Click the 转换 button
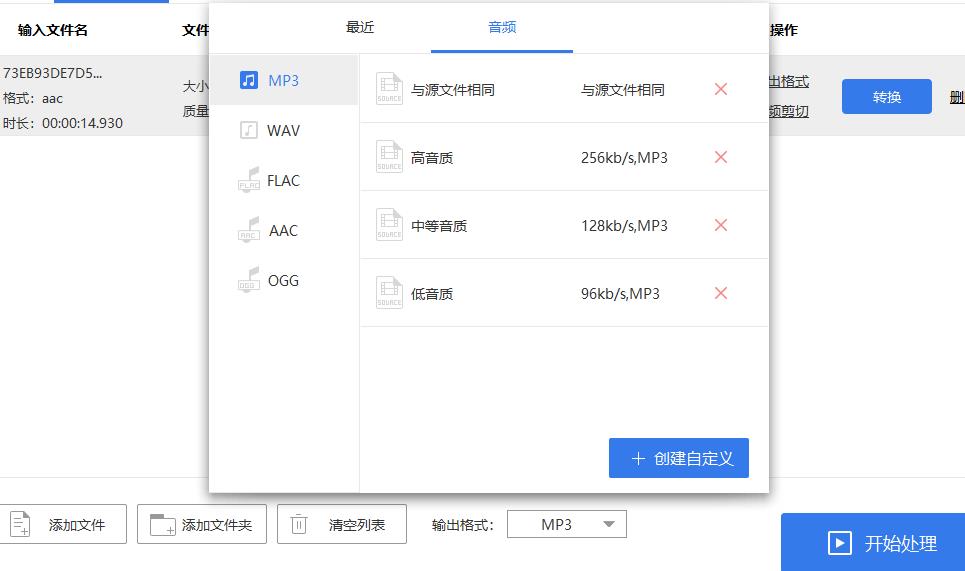Viewport: 965px width, 571px height. [x=887, y=97]
